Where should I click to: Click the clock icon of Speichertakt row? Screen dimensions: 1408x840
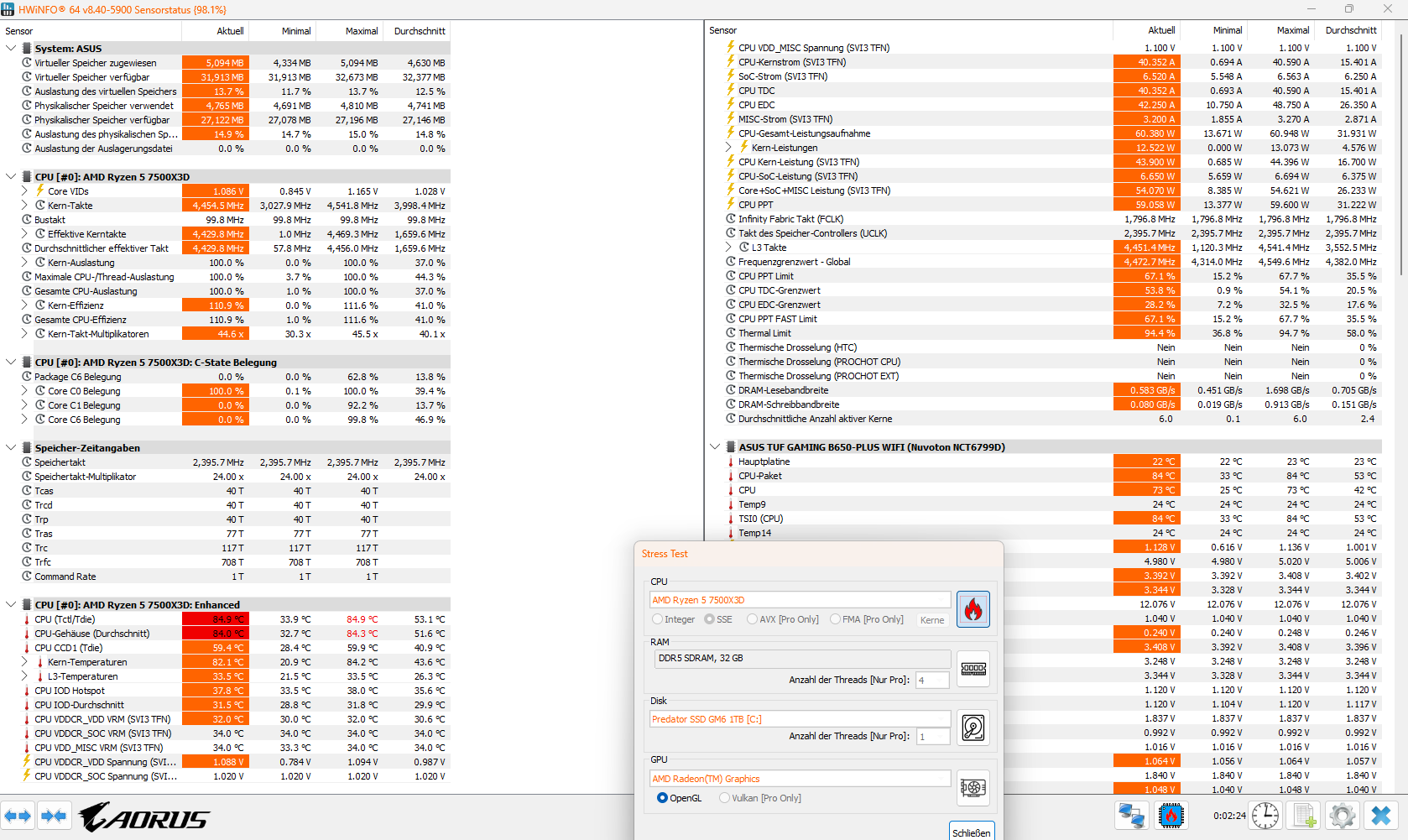pyautogui.click(x=27, y=462)
